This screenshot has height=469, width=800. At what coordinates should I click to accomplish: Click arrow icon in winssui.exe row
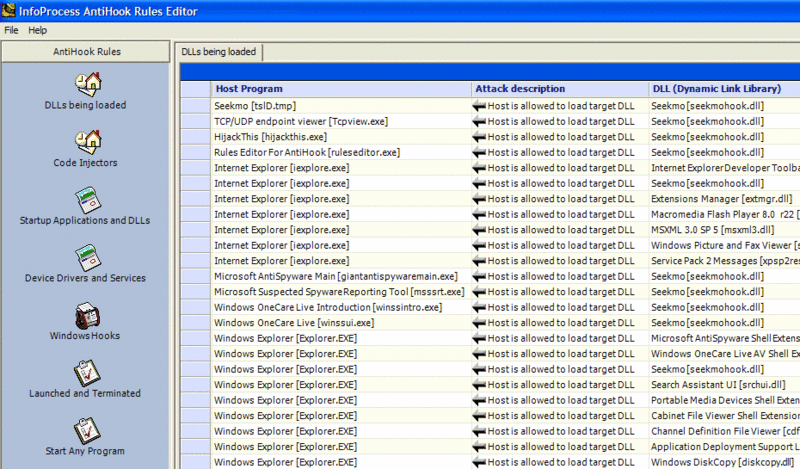coord(479,323)
